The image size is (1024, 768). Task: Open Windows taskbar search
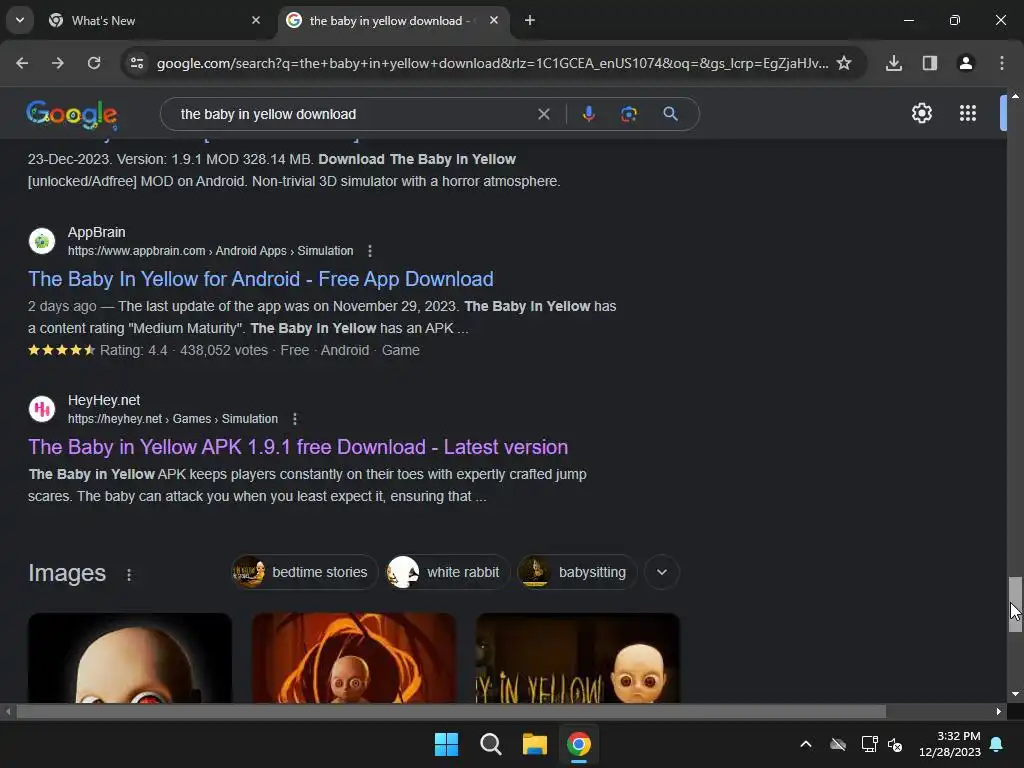[x=490, y=744]
